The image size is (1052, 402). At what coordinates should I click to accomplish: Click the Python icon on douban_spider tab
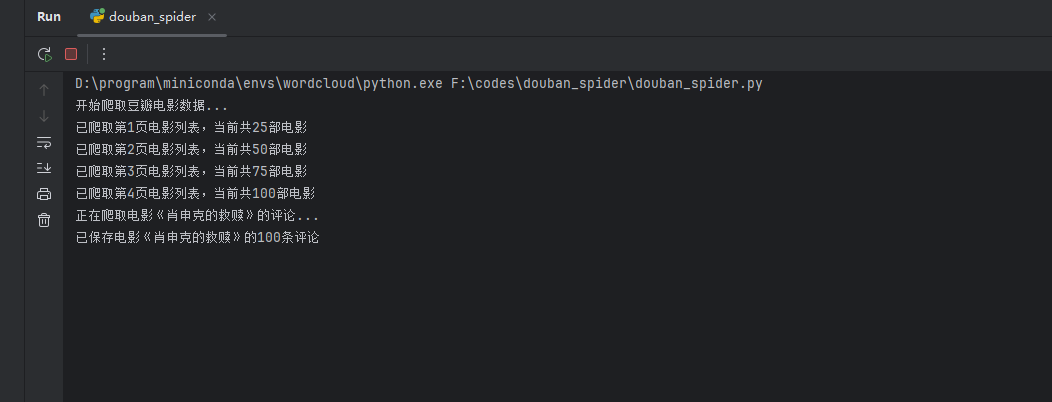[97, 17]
